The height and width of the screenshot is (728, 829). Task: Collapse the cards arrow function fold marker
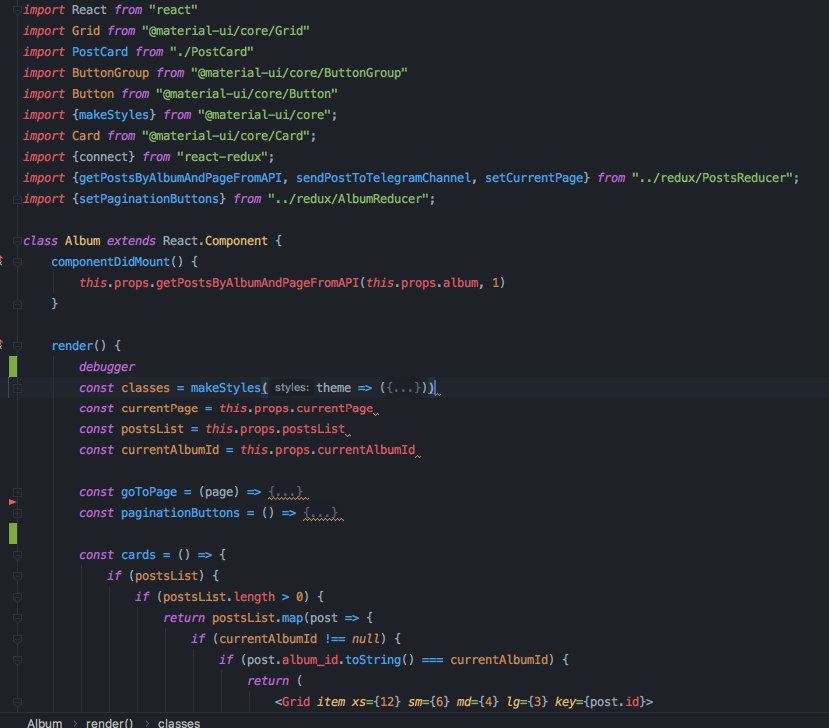pos(17,555)
